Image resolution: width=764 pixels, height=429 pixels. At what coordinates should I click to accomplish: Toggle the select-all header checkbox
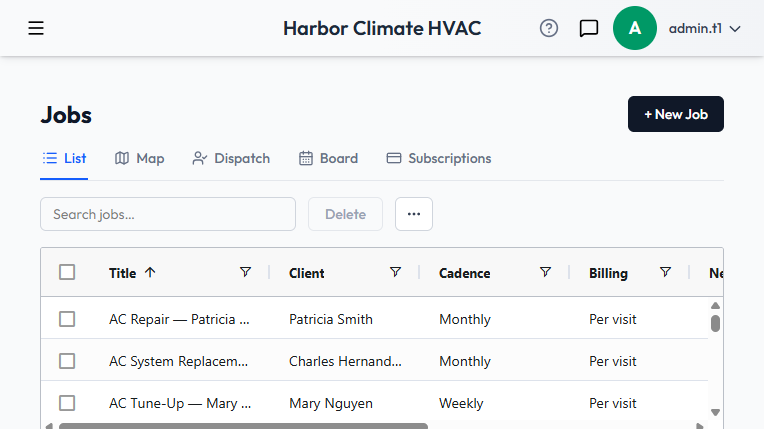coord(67,272)
